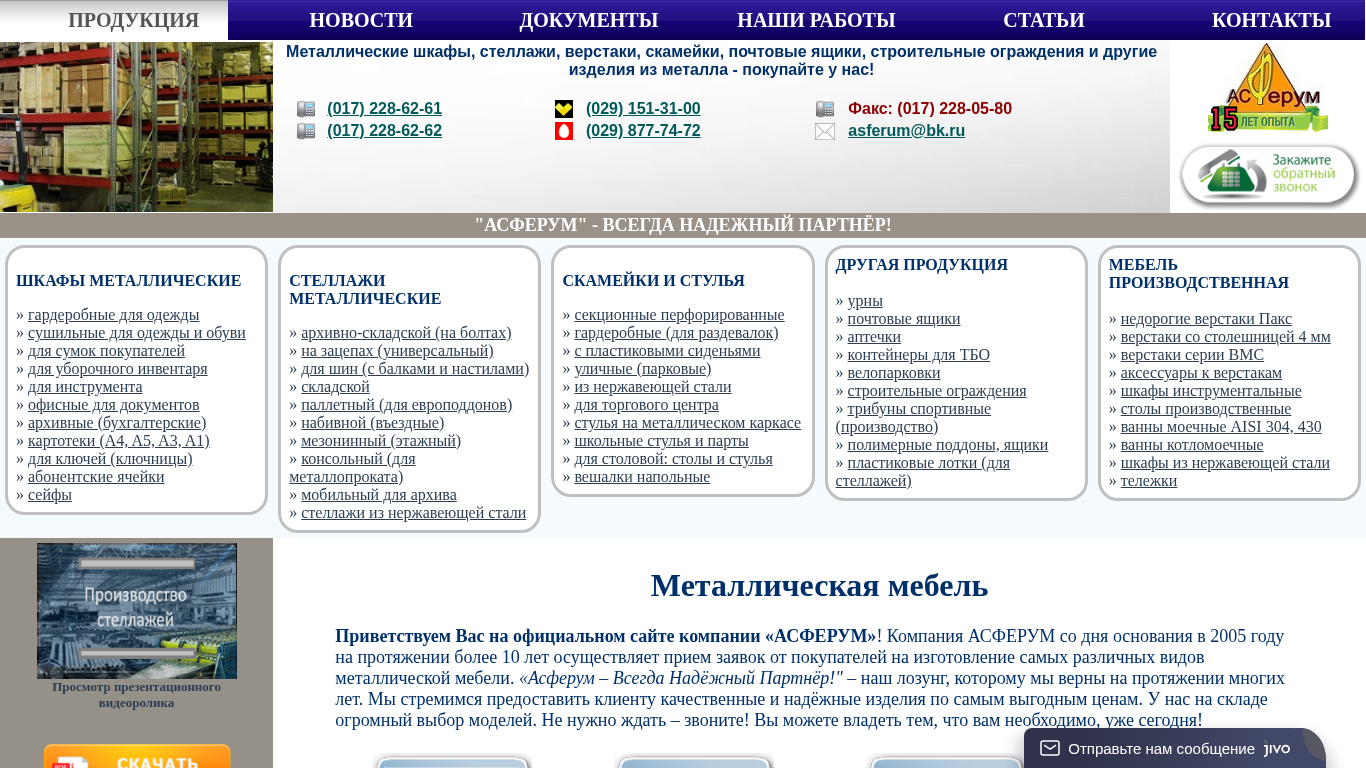1366x768 pixels.
Task: Open для шин (с балками и настилами) link
Action: [415, 369]
